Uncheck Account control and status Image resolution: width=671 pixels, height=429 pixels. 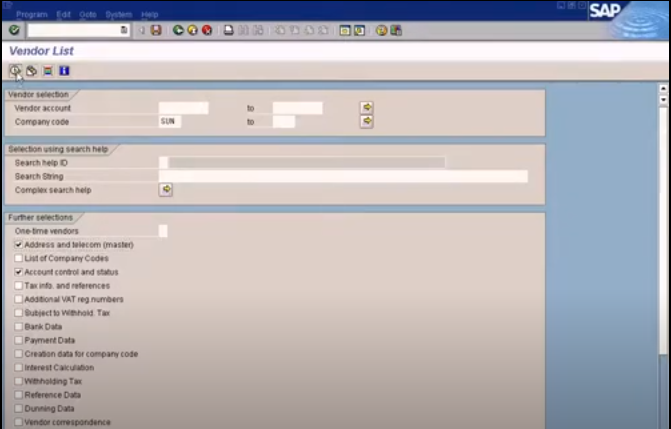(18, 272)
